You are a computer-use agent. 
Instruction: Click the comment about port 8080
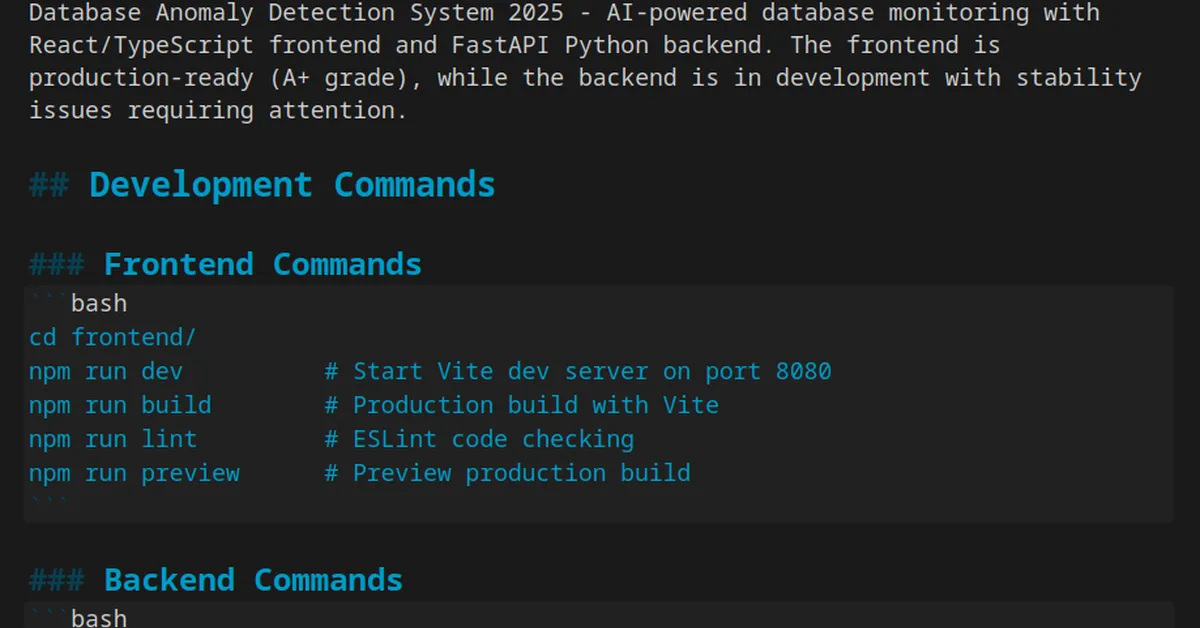(x=577, y=370)
